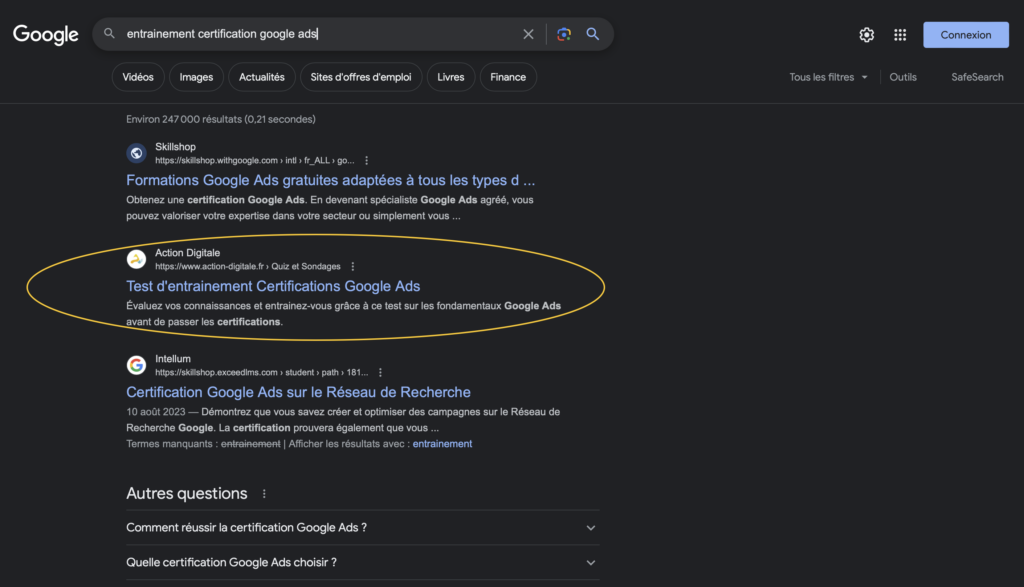Open the Tous les filtres dropdown
This screenshot has height=587, width=1024.
click(x=828, y=77)
